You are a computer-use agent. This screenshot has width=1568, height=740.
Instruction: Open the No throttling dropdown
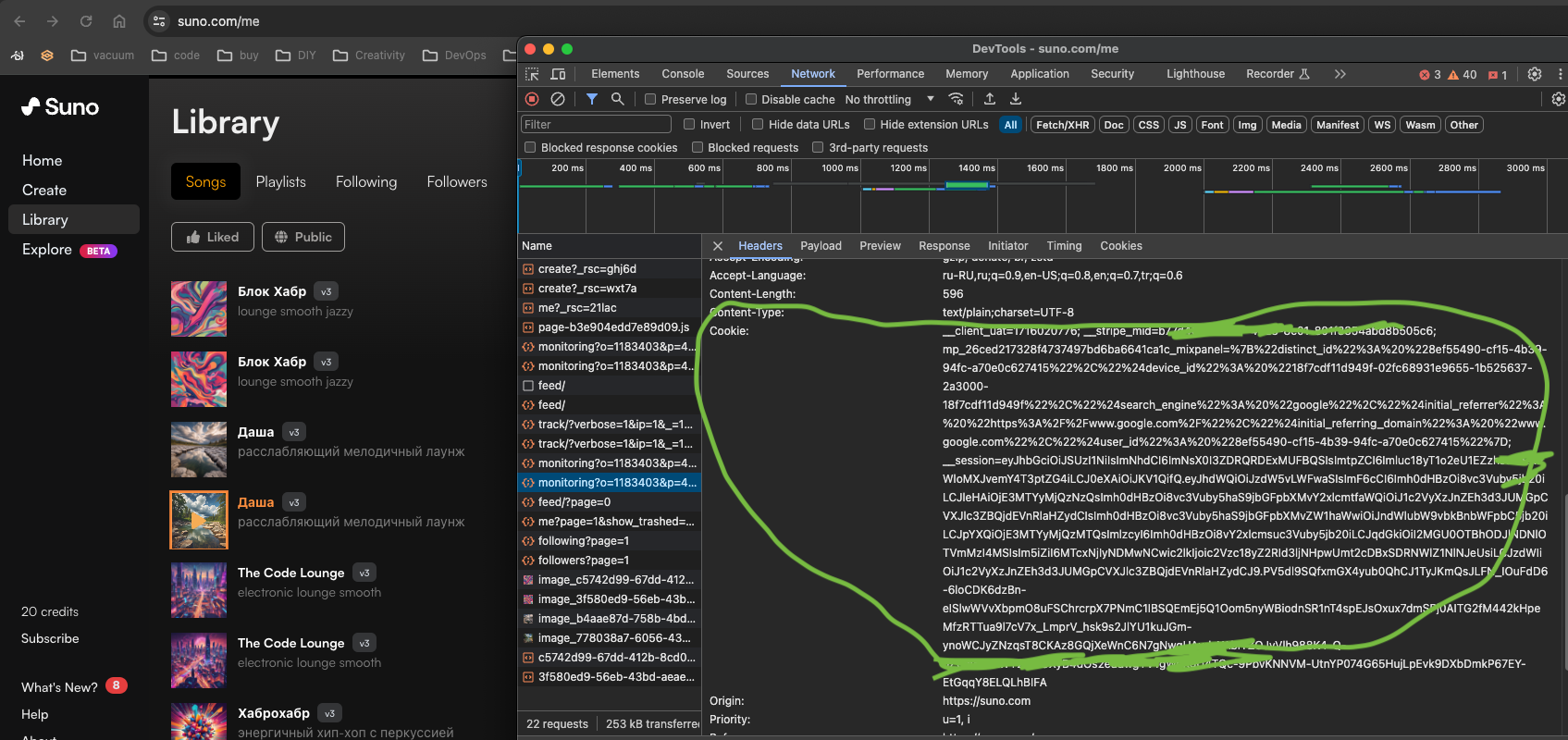click(889, 100)
